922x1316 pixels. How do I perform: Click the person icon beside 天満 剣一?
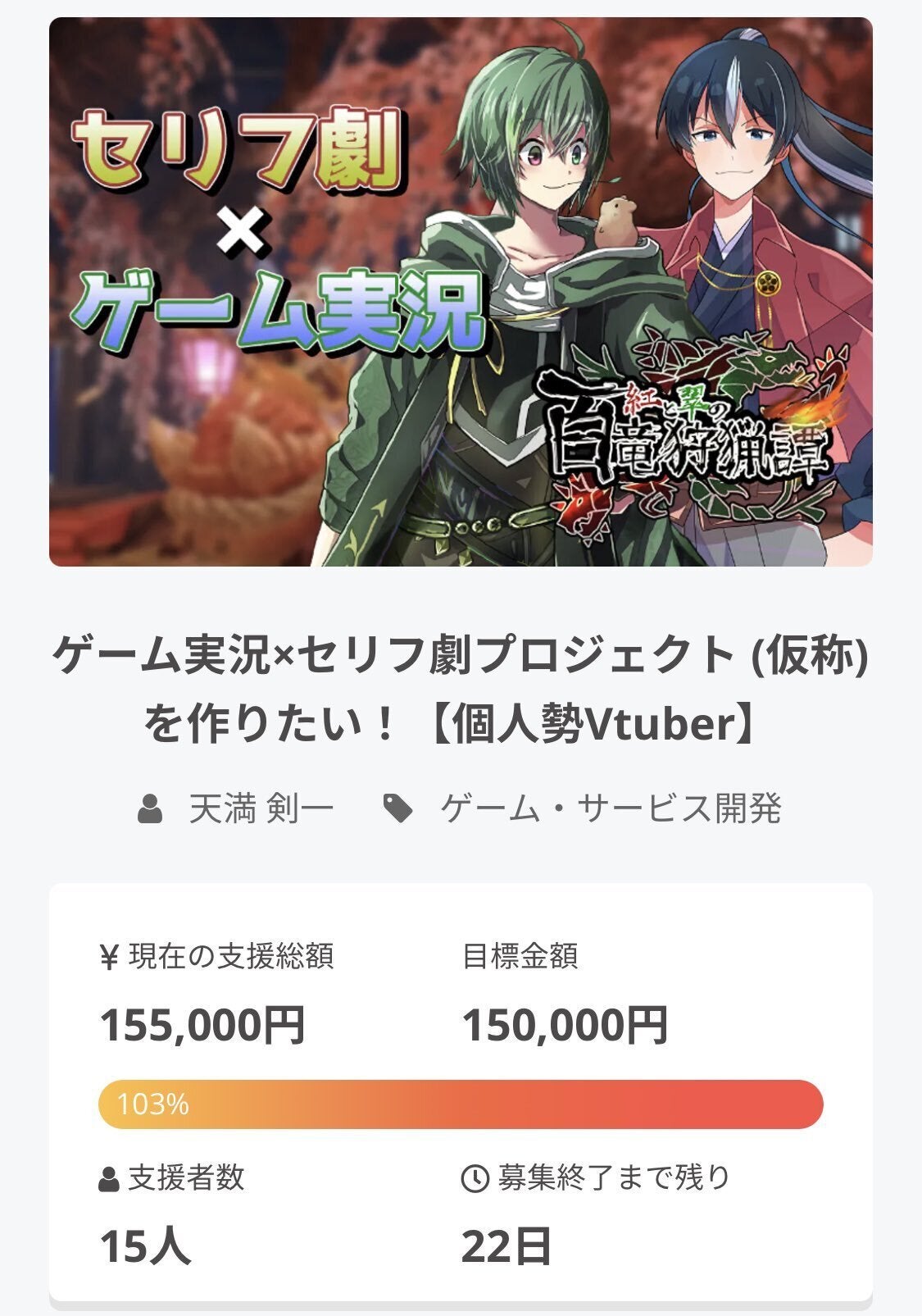tap(150, 808)
